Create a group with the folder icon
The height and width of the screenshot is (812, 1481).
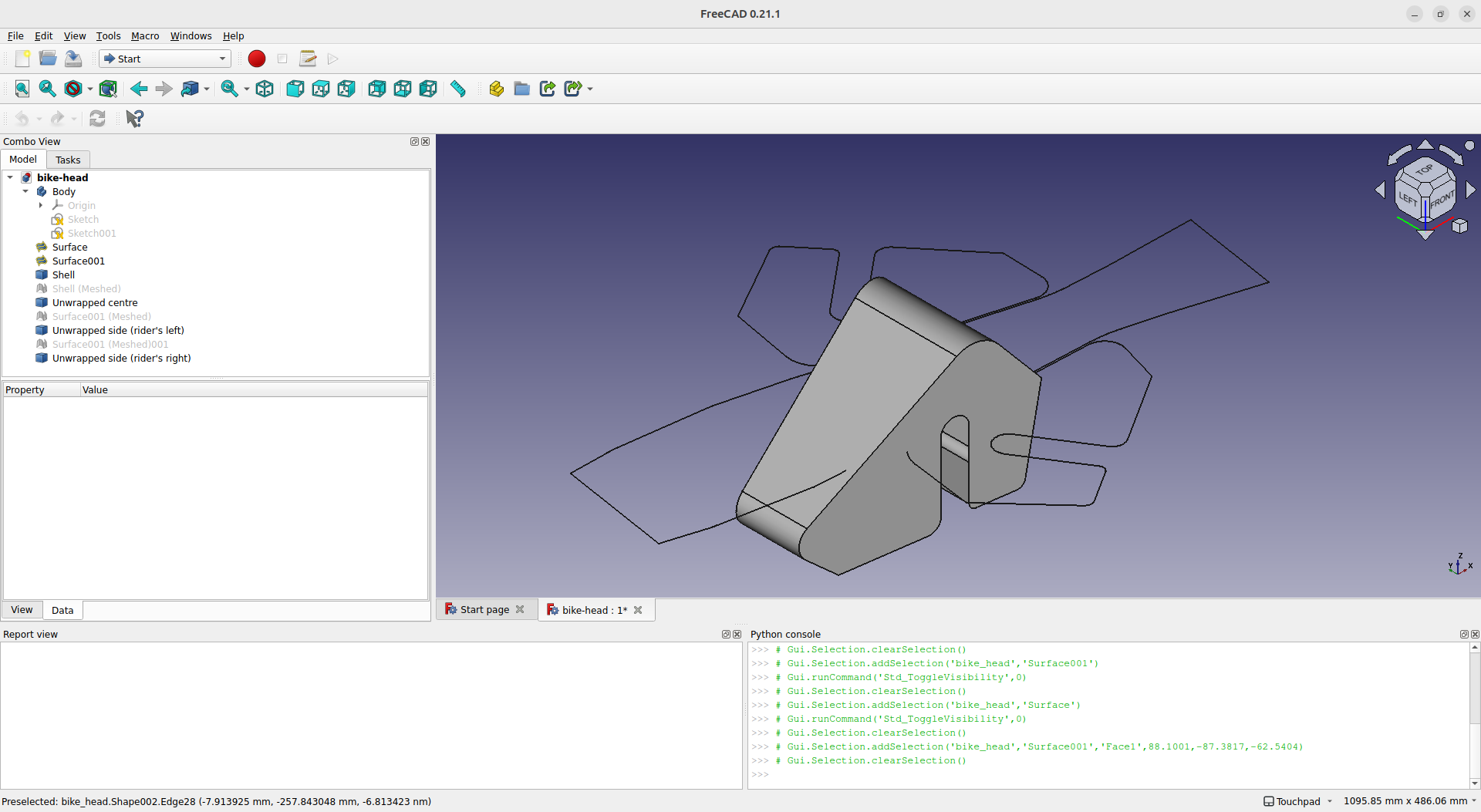[522, 89]
